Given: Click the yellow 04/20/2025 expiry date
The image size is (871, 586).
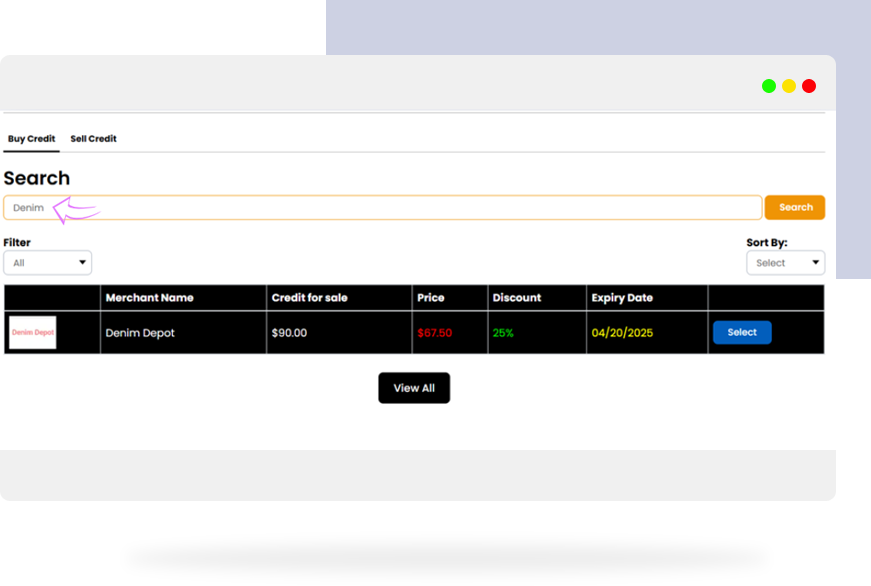Looking at the screenshot, I should [622, 333].
